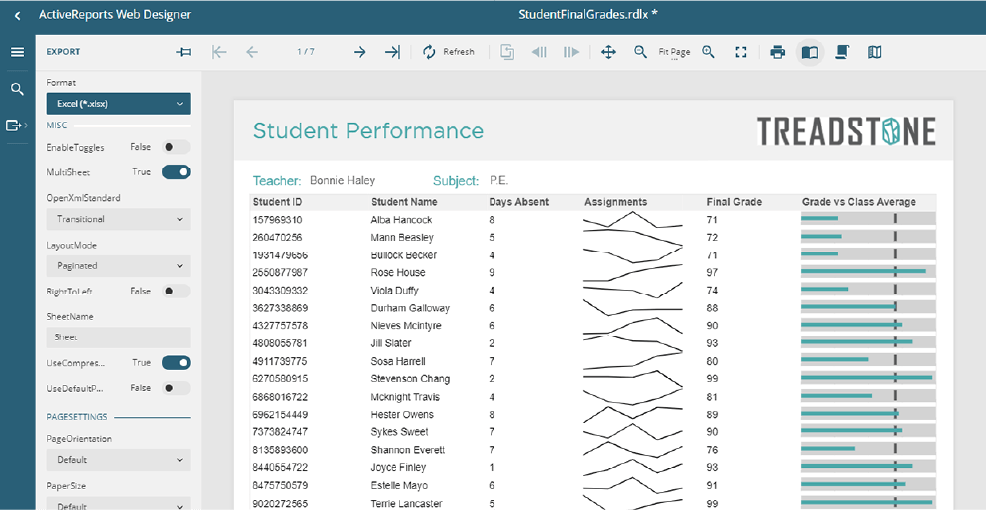Click the SheetName input field
This screenshot has width=987, height=510.
(118, 337)
